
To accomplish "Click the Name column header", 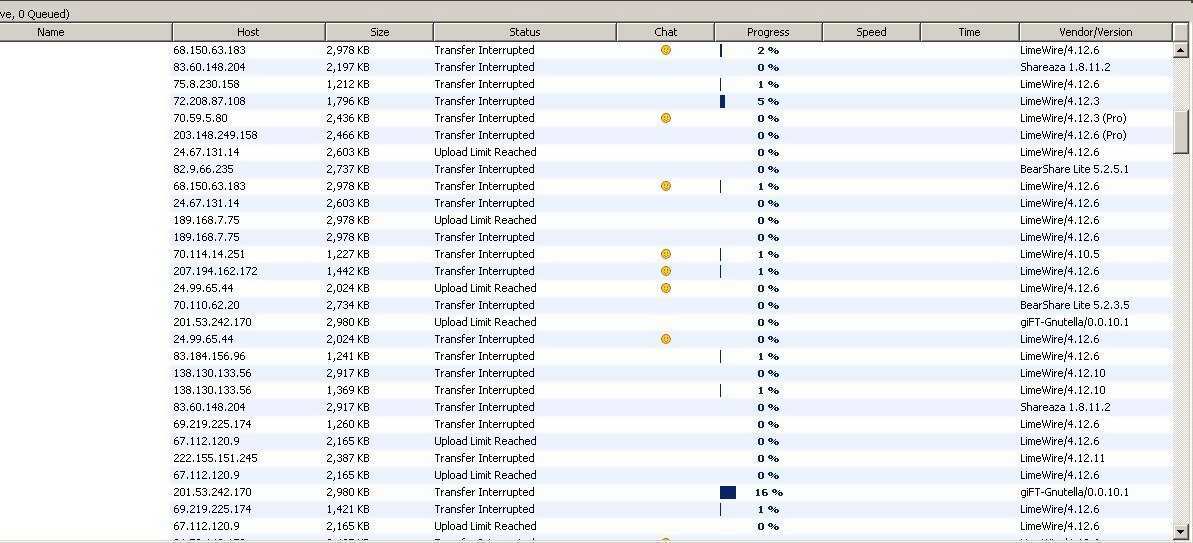I will coord(50,32).
